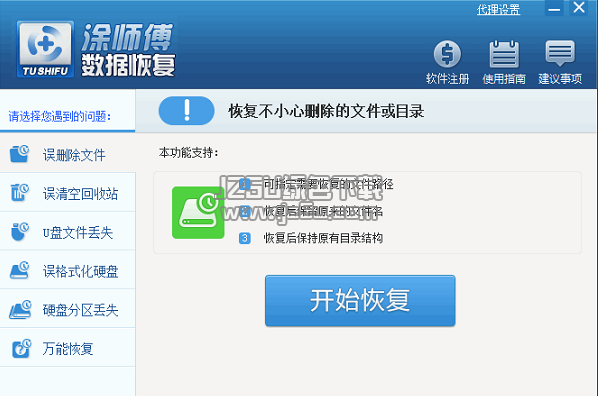Select 误清空回收站 in the sidebar

point(68,193)
